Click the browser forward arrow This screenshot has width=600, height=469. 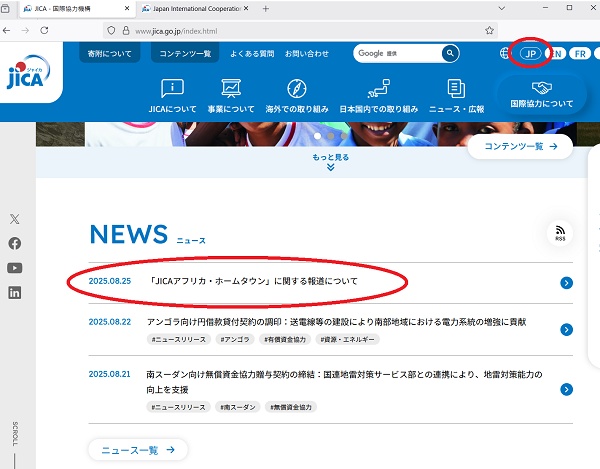click(25, 31)
